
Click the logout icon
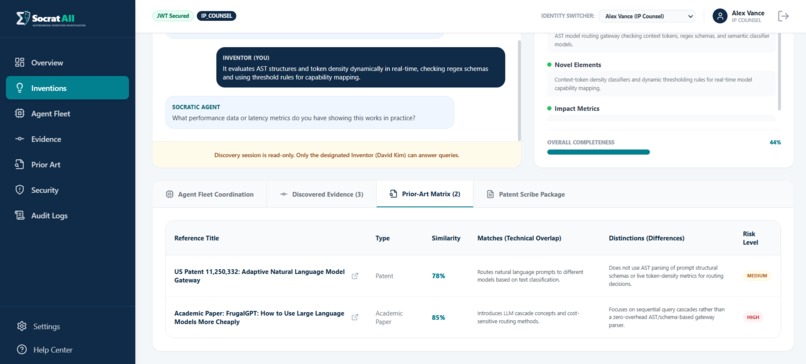coord(783,16)
